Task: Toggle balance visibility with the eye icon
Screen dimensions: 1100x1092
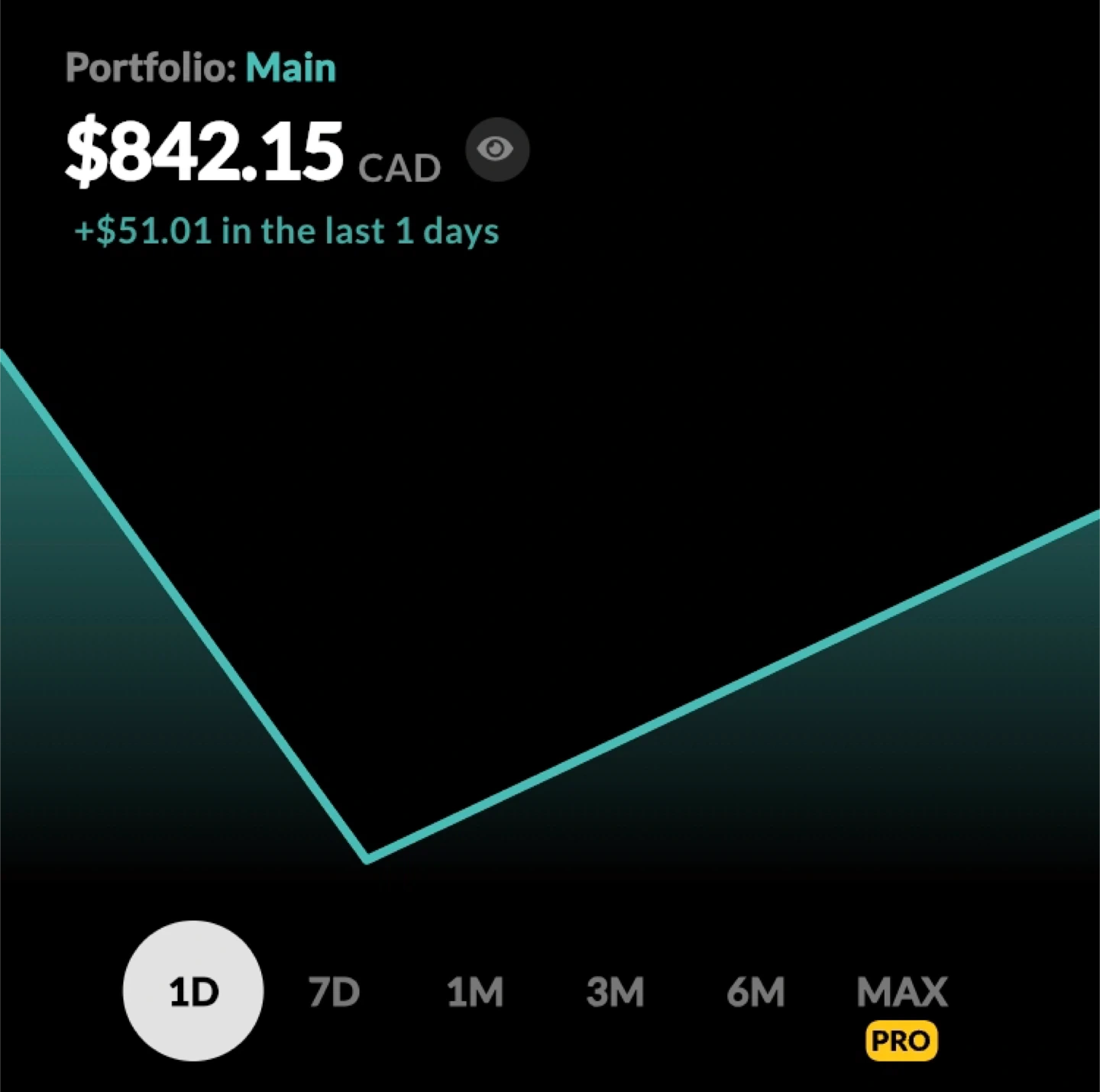Action: (x=497, y=150)
